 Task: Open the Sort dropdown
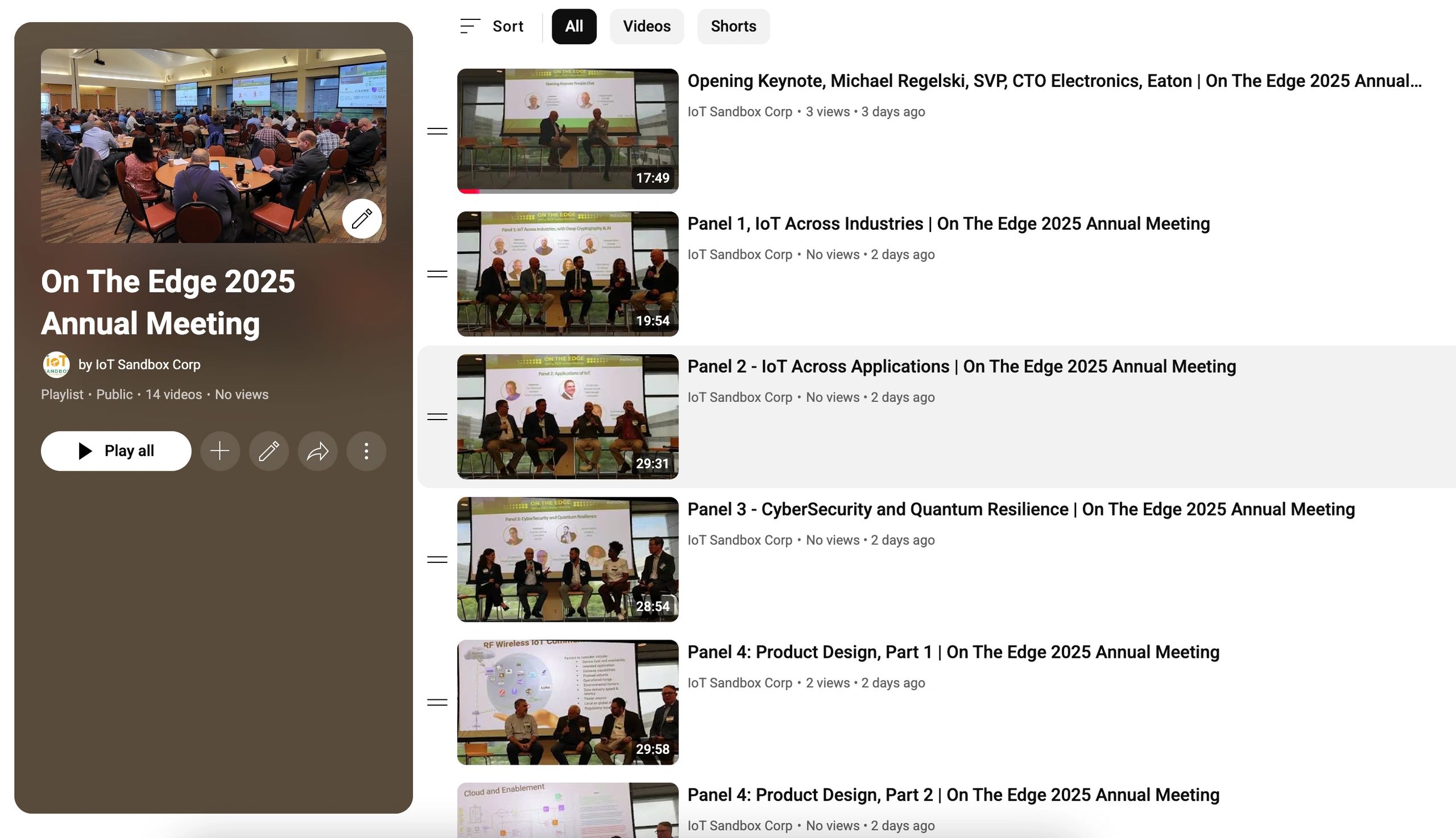(x=492, y=26)
